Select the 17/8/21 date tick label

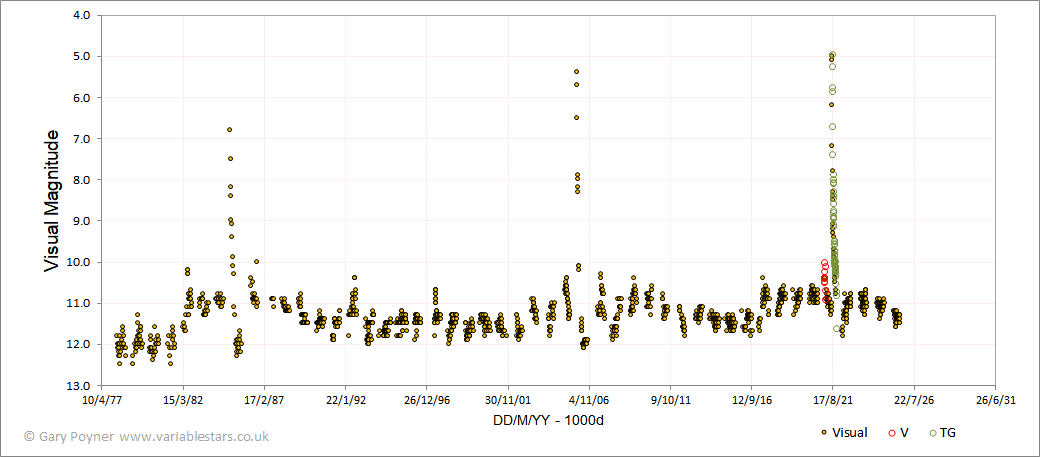pyautogui.click(x=832, y=400)
